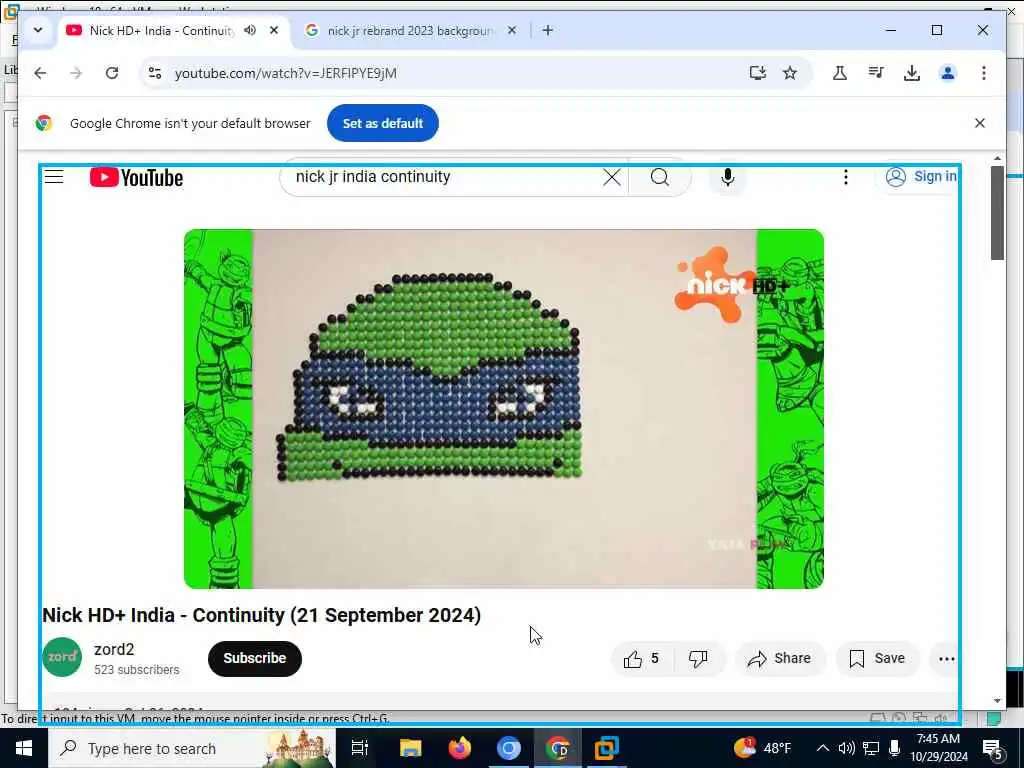Like the video with thumbs up
1024x768 pixels.
[641, 659]
